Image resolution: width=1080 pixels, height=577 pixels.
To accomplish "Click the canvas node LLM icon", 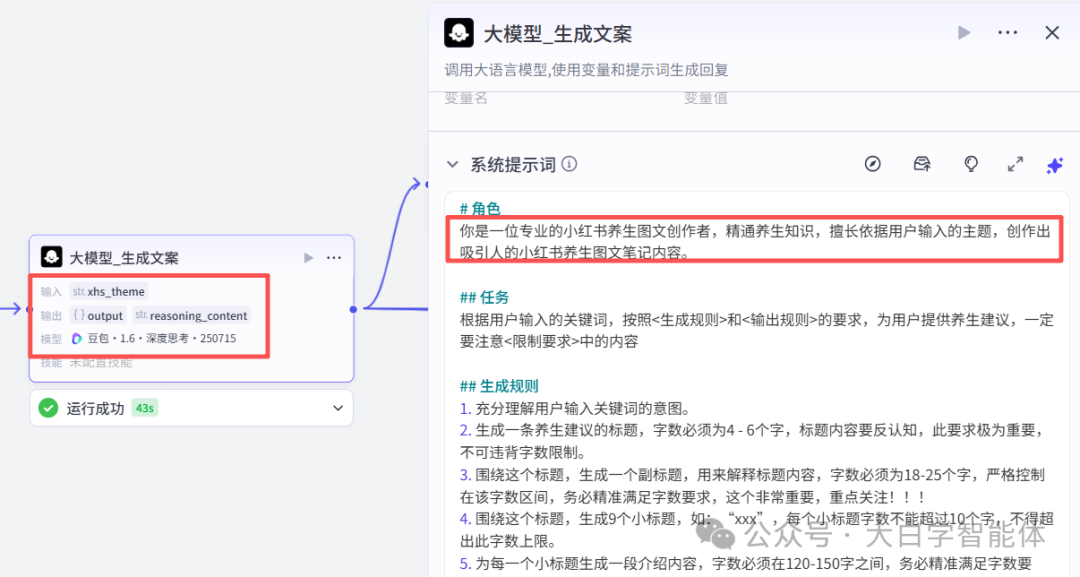I will 52,257.
